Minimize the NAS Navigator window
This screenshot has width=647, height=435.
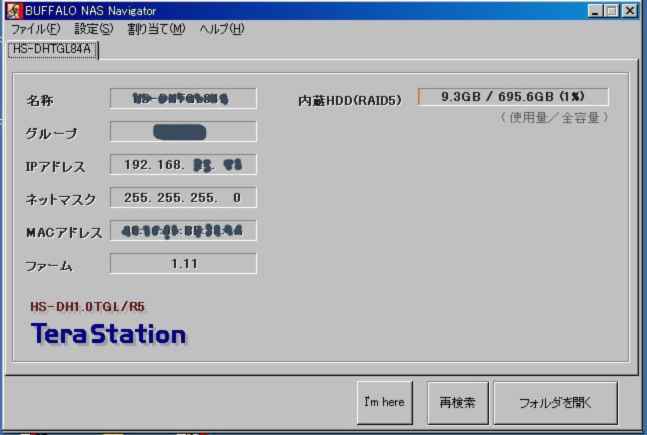click(595, 10)
